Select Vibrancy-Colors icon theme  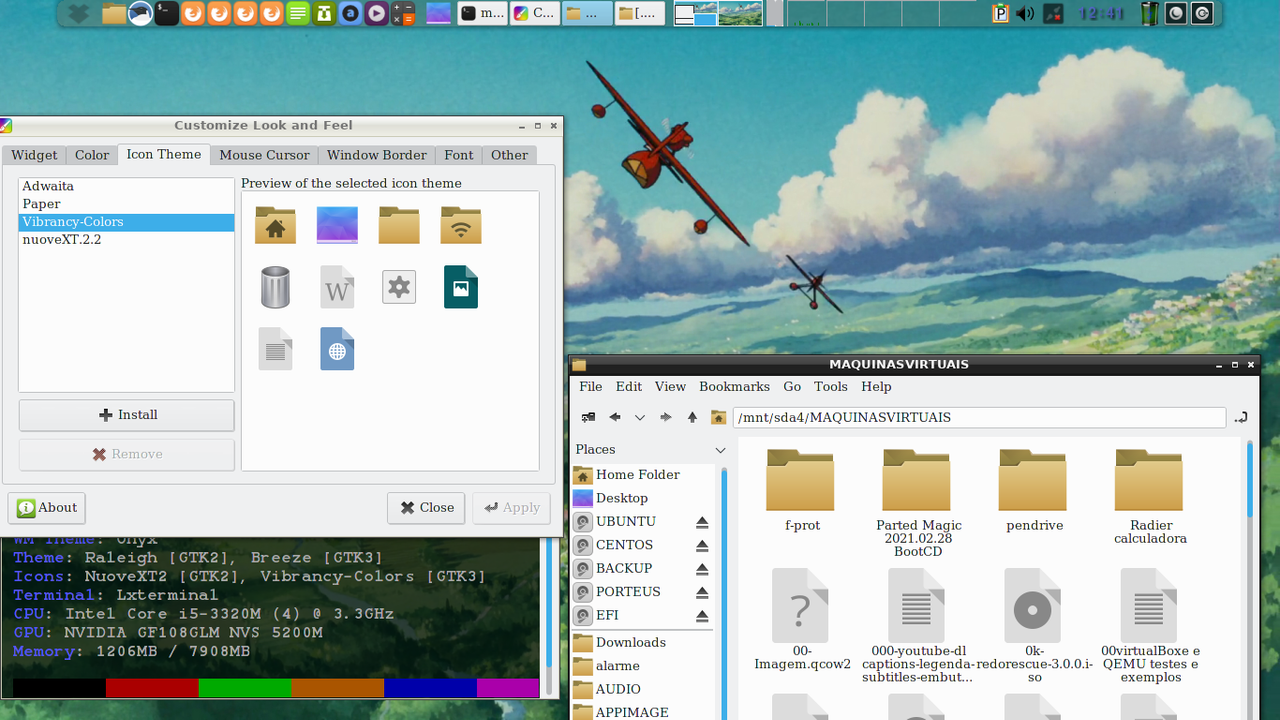click(x=126, y=222)
